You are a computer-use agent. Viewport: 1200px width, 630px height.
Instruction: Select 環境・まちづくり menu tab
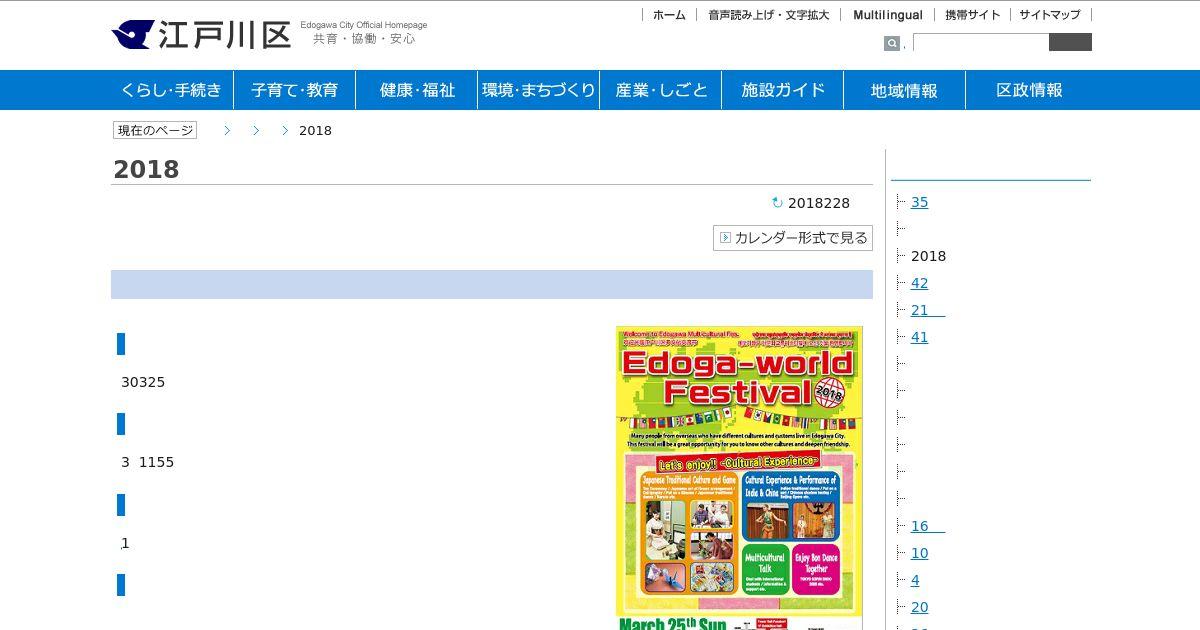tap(539, 90)
